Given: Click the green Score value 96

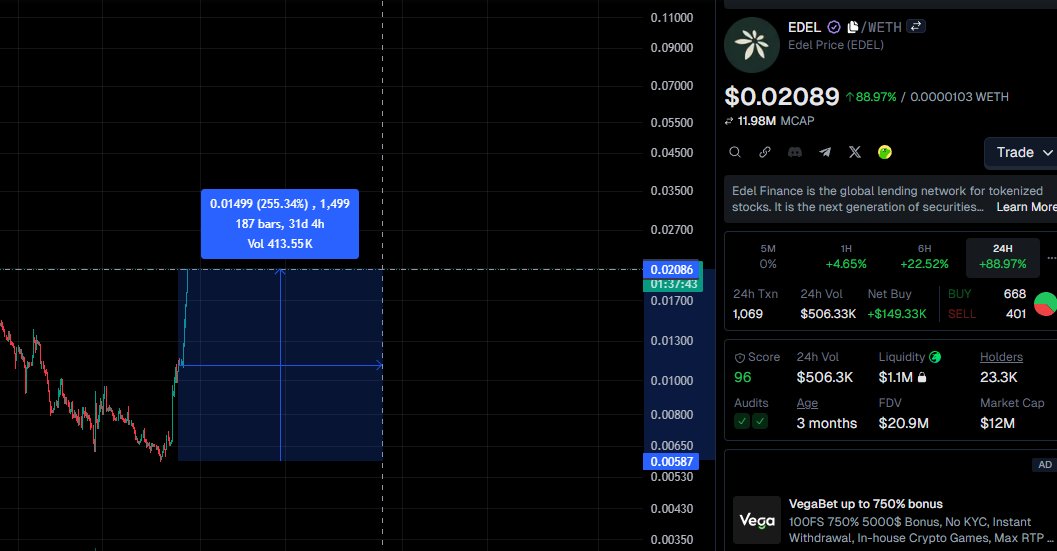Looking at the screenshot, I should [742, 377].
